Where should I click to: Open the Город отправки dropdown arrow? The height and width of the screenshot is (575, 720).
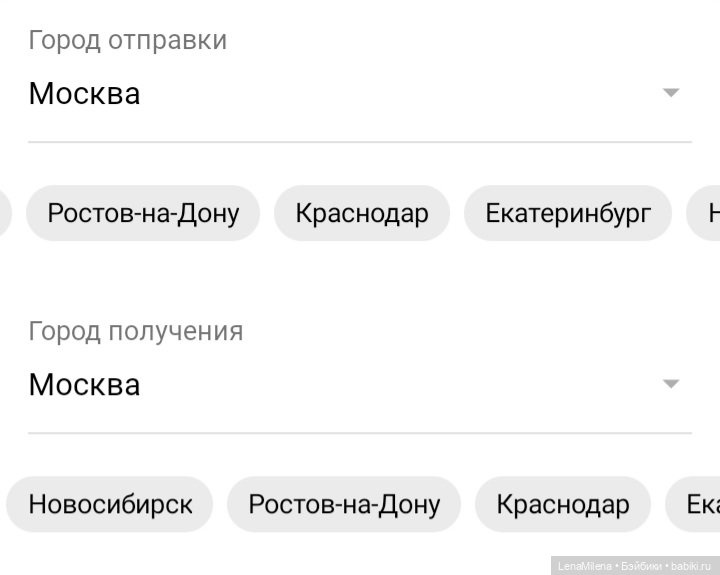[x=671, y=93]
